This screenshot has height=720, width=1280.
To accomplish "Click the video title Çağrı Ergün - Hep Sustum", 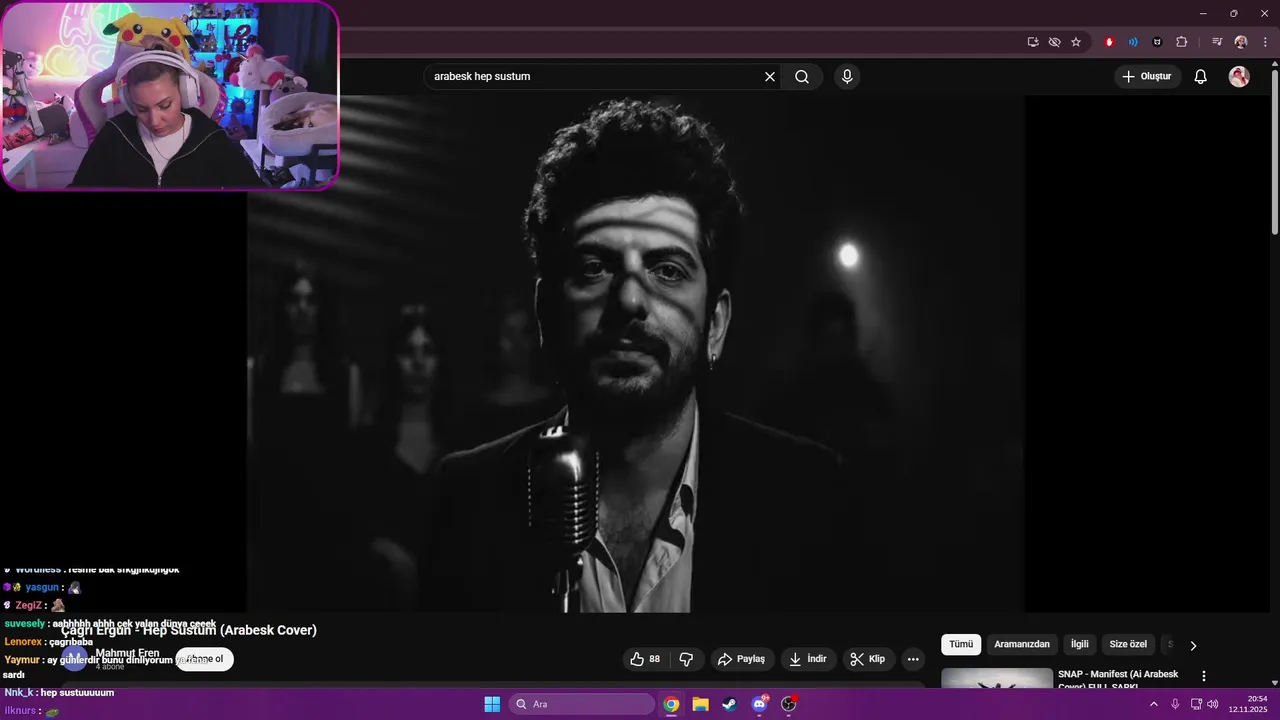I will tap(189, 630).
